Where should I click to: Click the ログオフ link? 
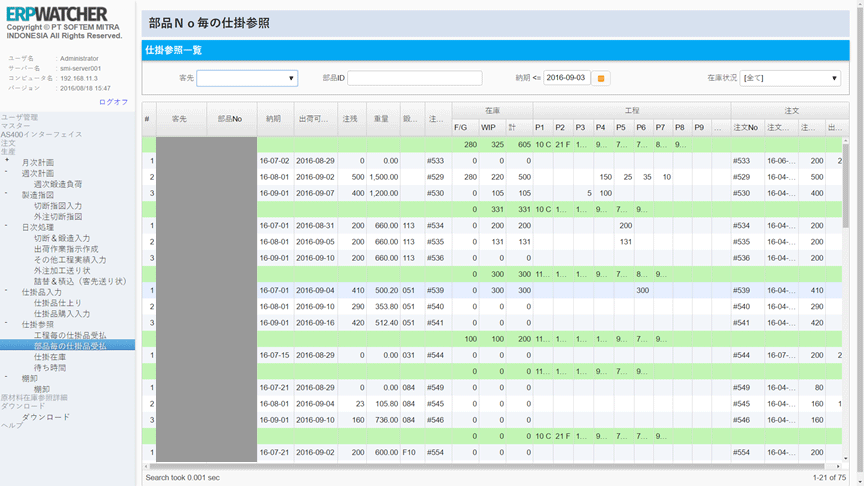click(114, 102)
